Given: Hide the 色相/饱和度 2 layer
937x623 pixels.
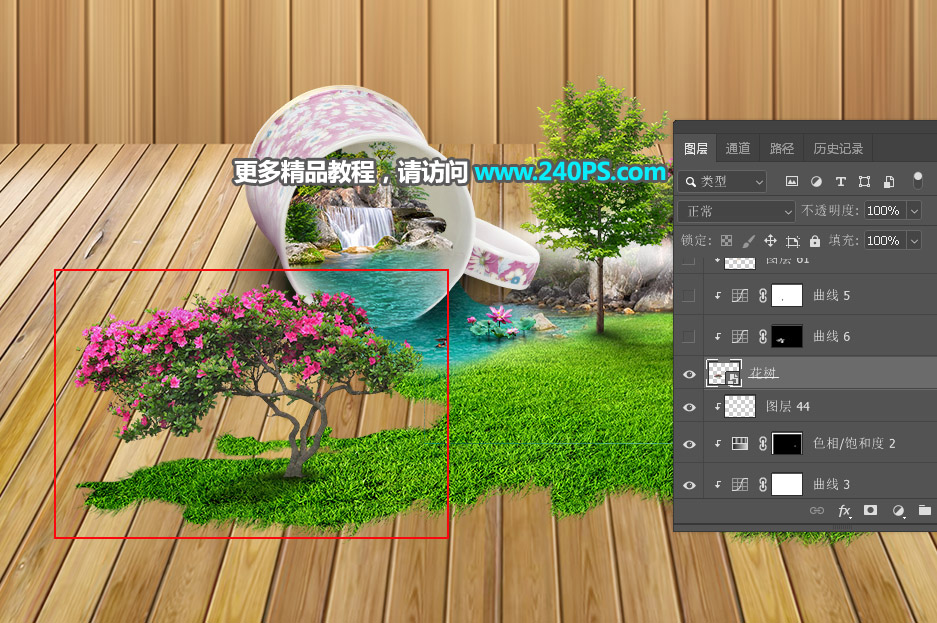Looking at the screenshot, I should (x=689, y=444).
